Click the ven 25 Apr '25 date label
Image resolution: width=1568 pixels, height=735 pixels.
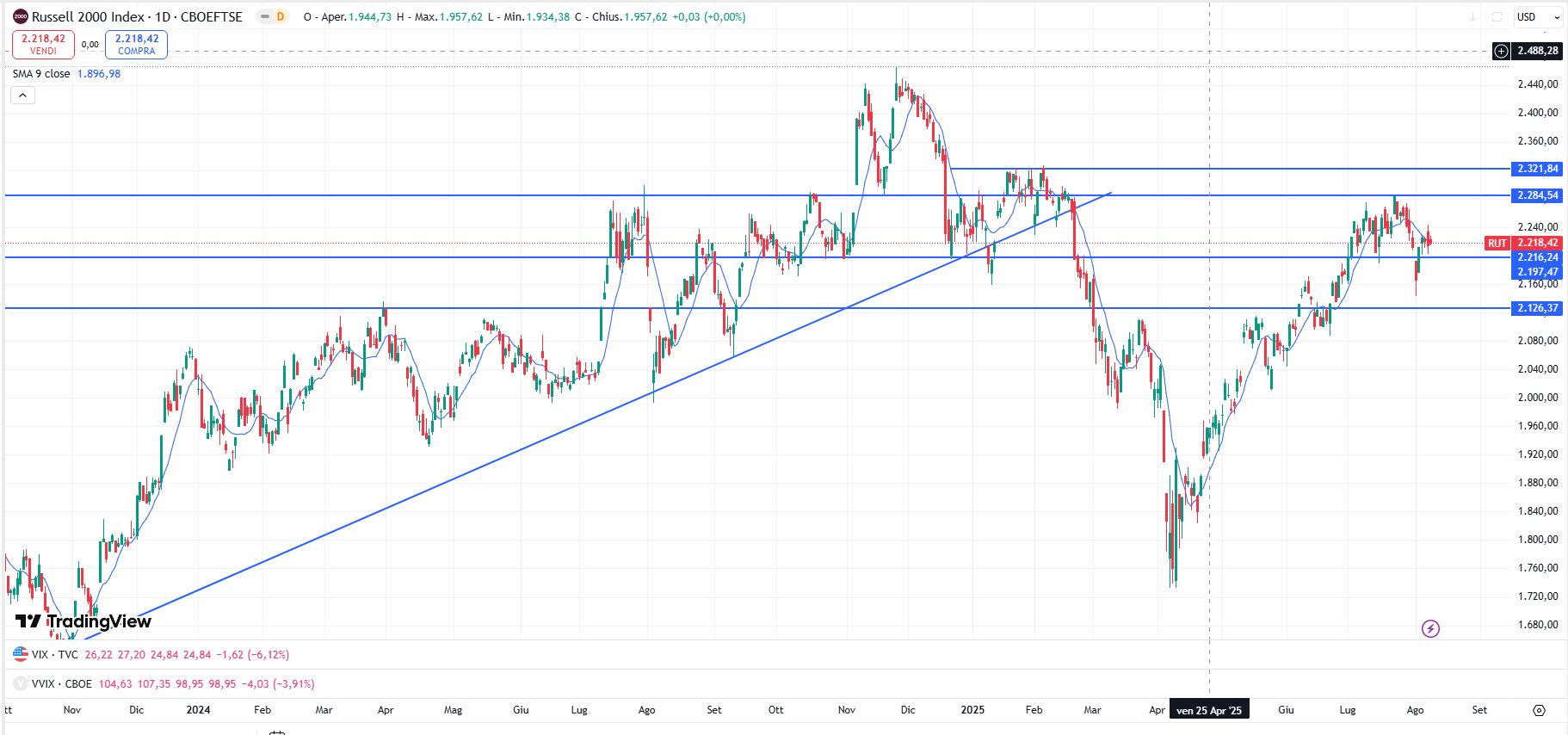click(x=1209, y=710)
